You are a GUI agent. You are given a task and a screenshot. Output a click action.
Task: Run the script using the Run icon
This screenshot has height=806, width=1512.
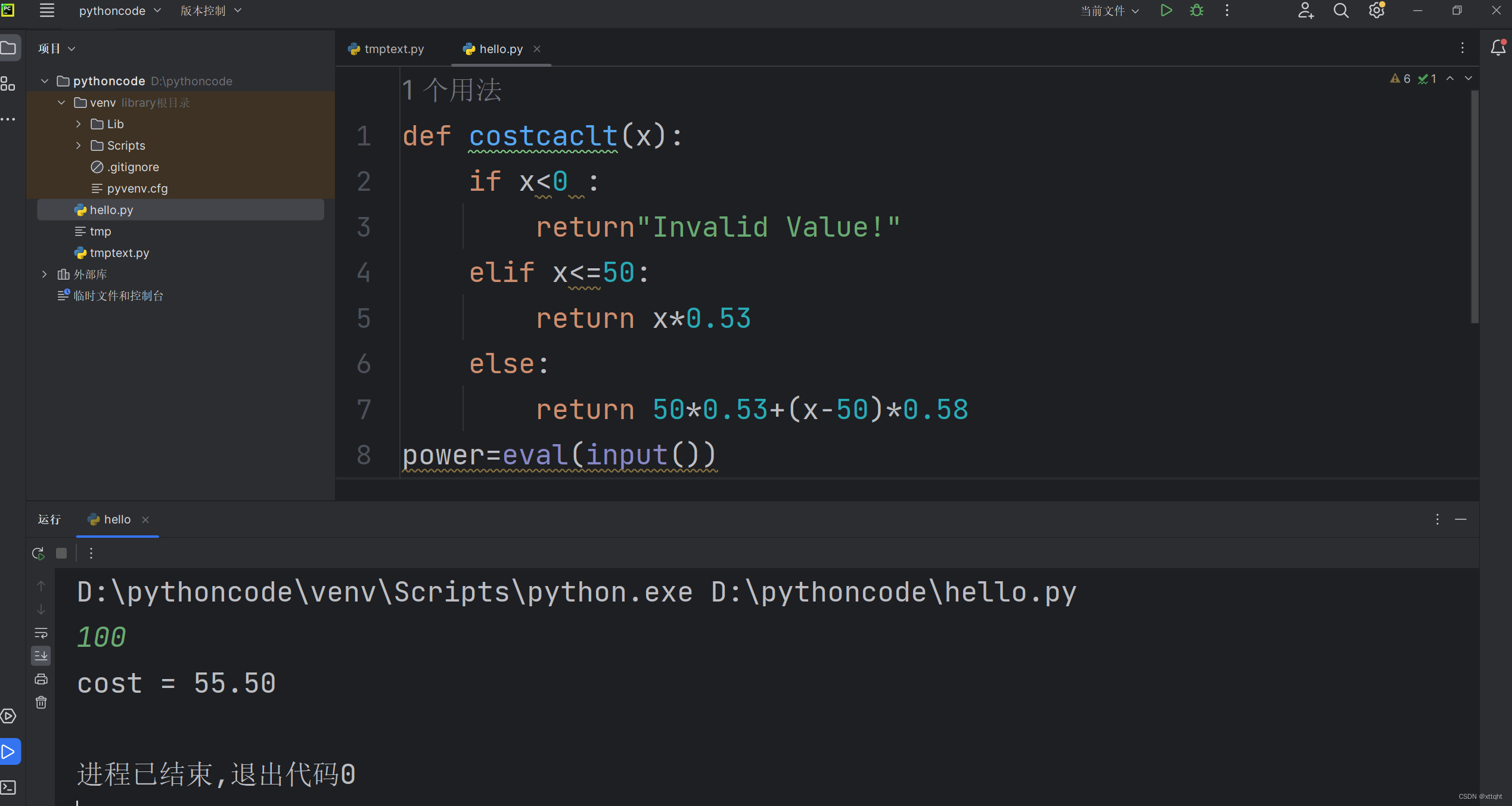1166,10
